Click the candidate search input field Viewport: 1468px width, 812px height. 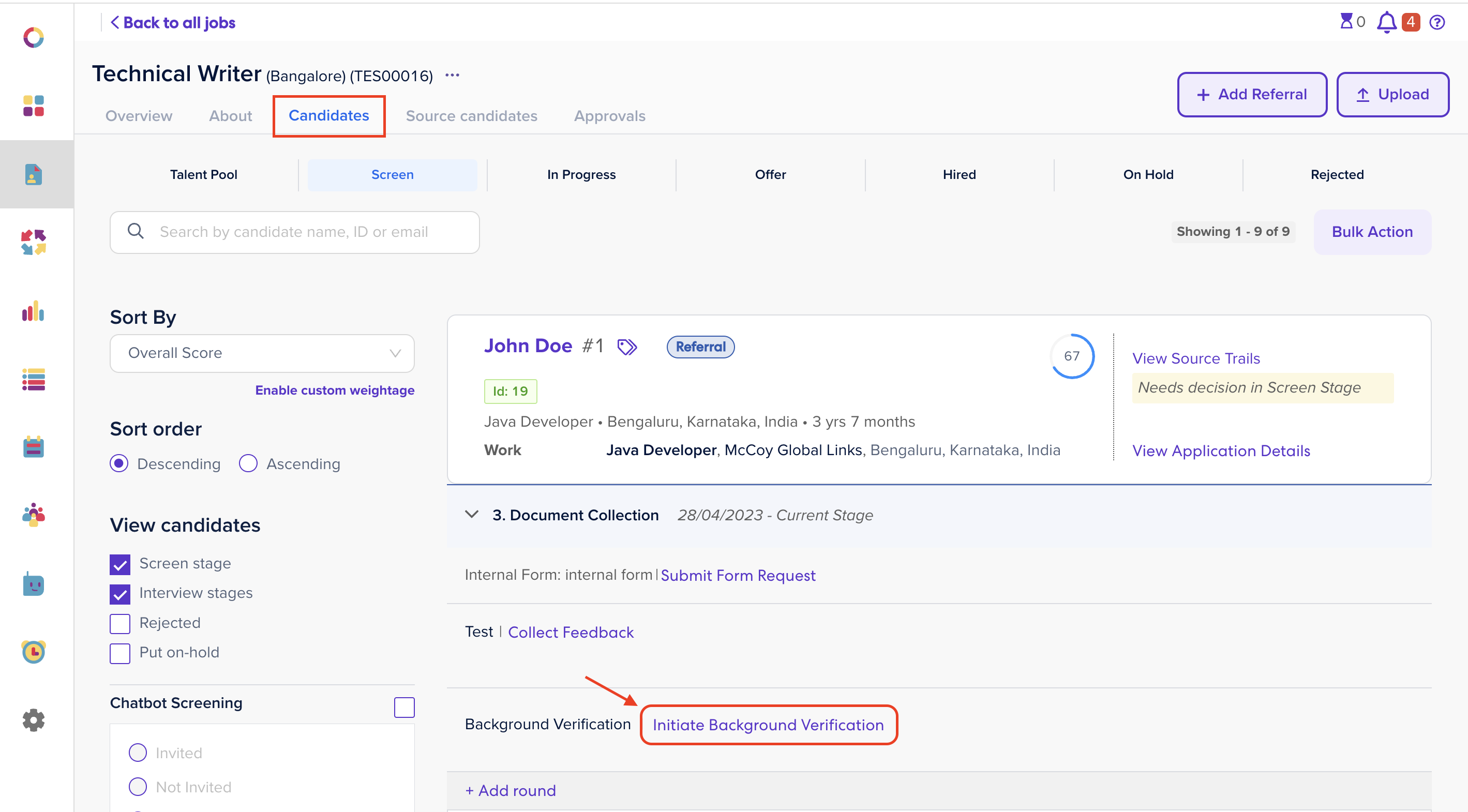pos(295,232)
